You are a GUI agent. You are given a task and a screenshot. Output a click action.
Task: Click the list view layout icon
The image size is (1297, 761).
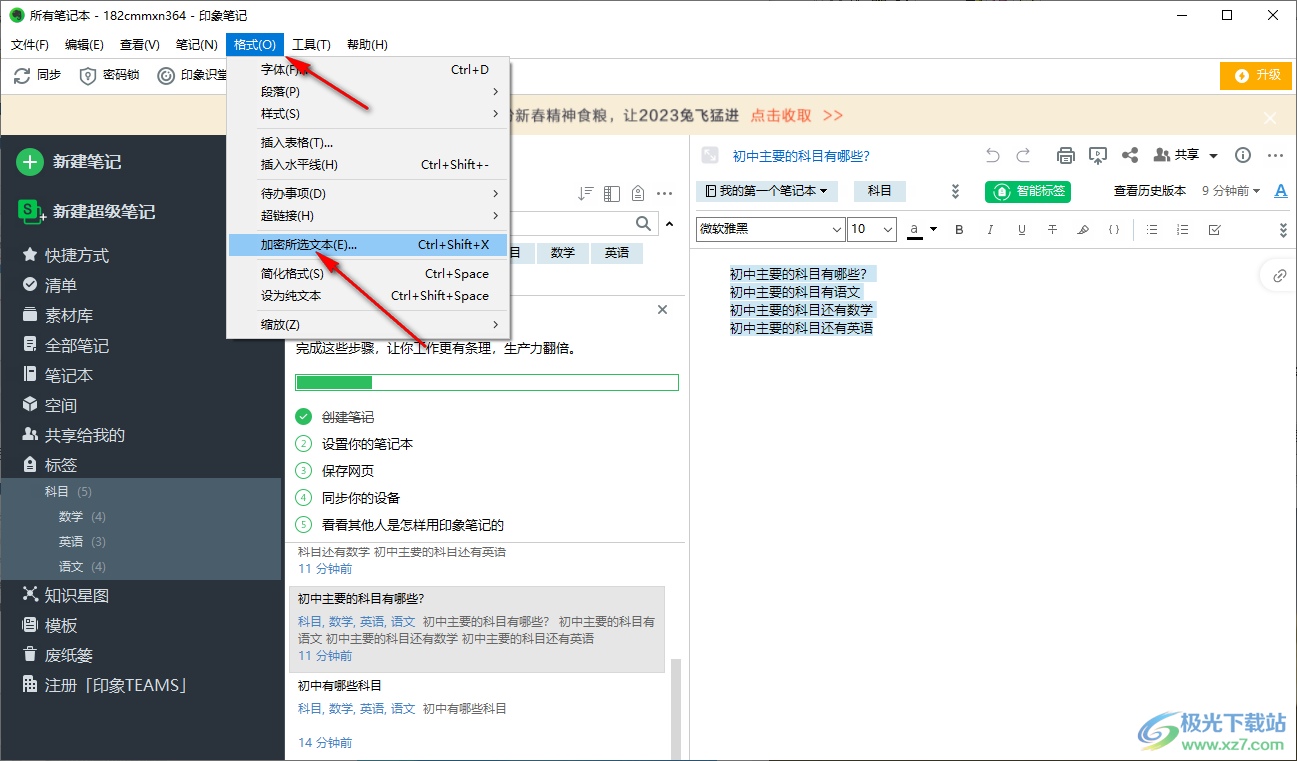coord(612,193)
